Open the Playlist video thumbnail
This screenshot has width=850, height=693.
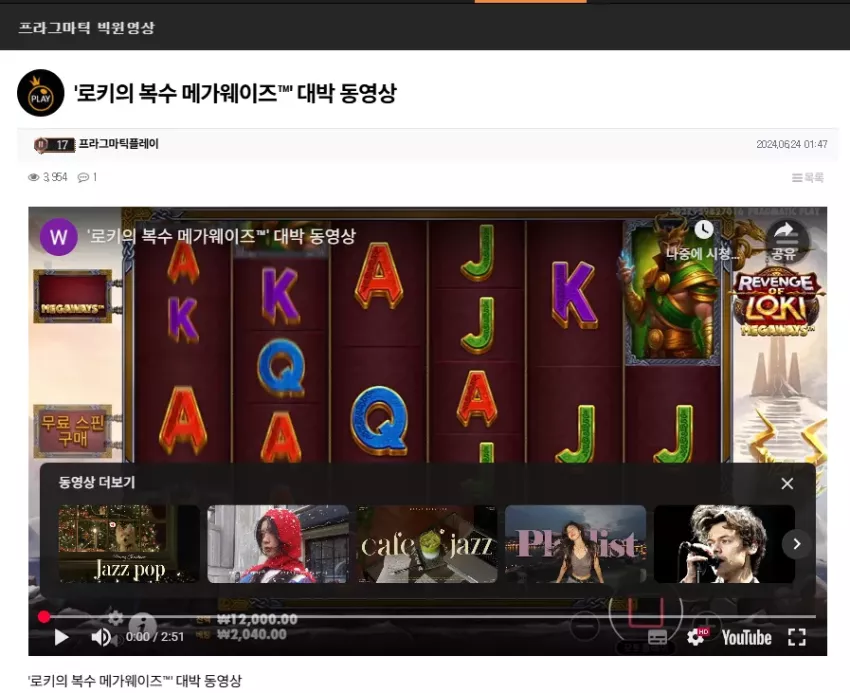pos(575,544)
